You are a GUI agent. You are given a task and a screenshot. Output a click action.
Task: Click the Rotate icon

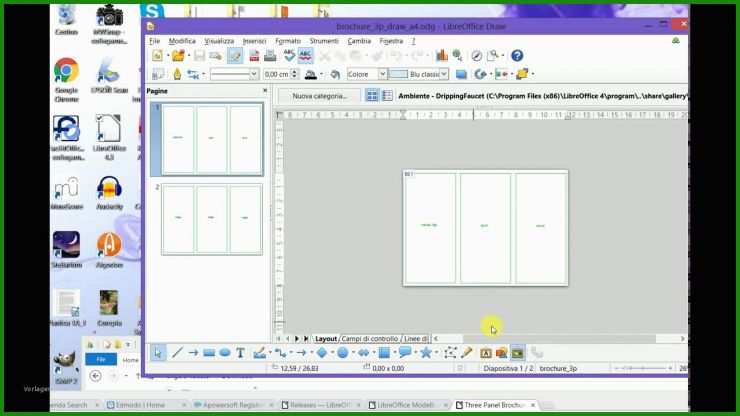tap(480, 74)
